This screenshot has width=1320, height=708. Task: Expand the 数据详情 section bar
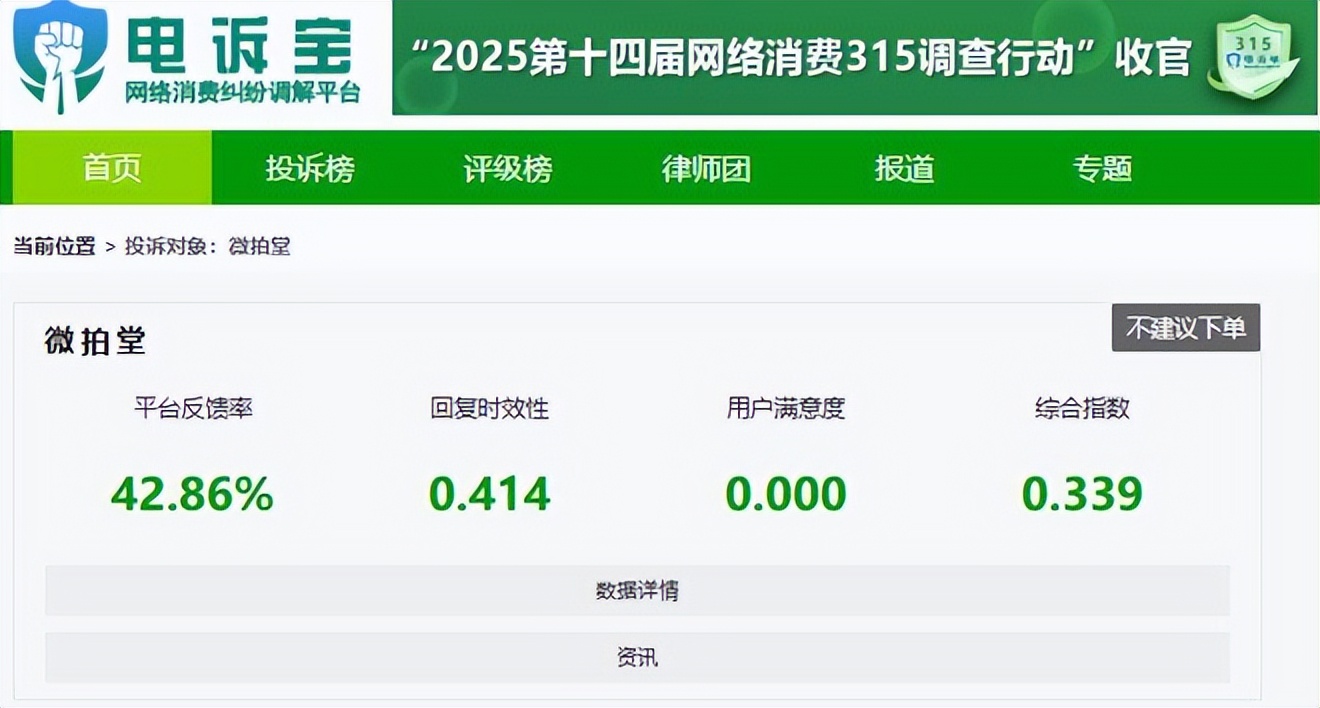637,591
